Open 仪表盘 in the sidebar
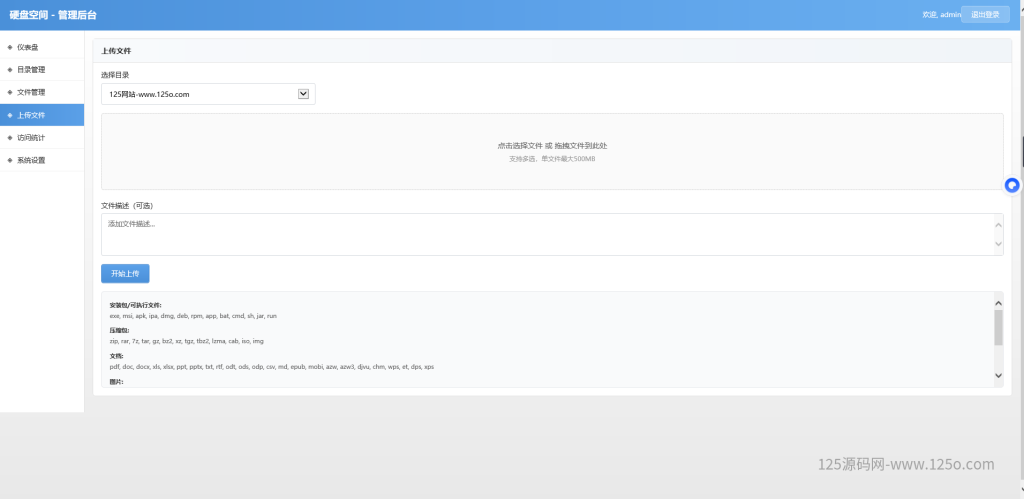The image size is (1024, 499). (28, 47)
